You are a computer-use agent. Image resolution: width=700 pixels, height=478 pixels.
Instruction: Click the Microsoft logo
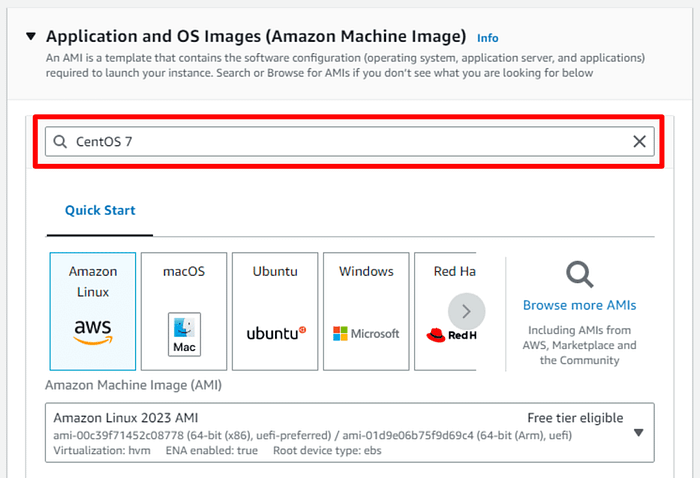pyautogui.click(x=366, y=333)
